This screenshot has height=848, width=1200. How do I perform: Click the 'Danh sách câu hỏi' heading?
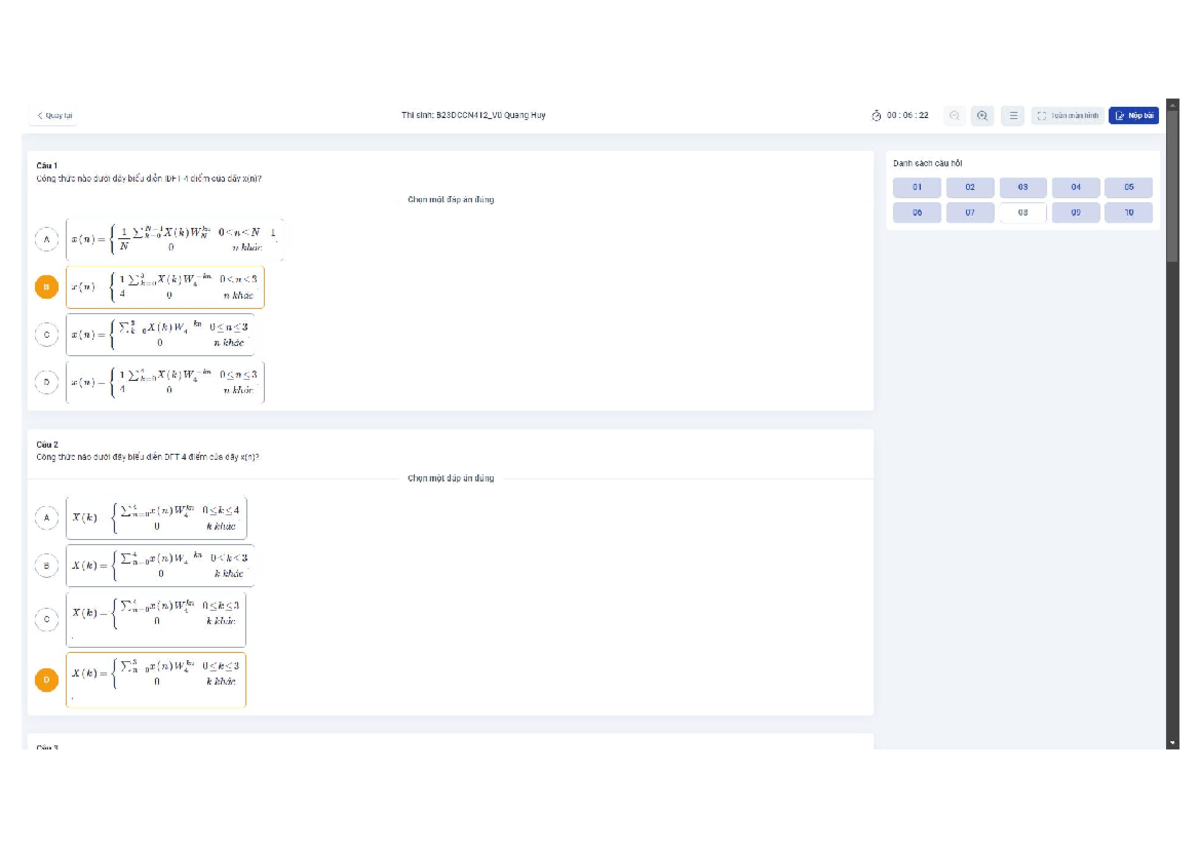928,163
